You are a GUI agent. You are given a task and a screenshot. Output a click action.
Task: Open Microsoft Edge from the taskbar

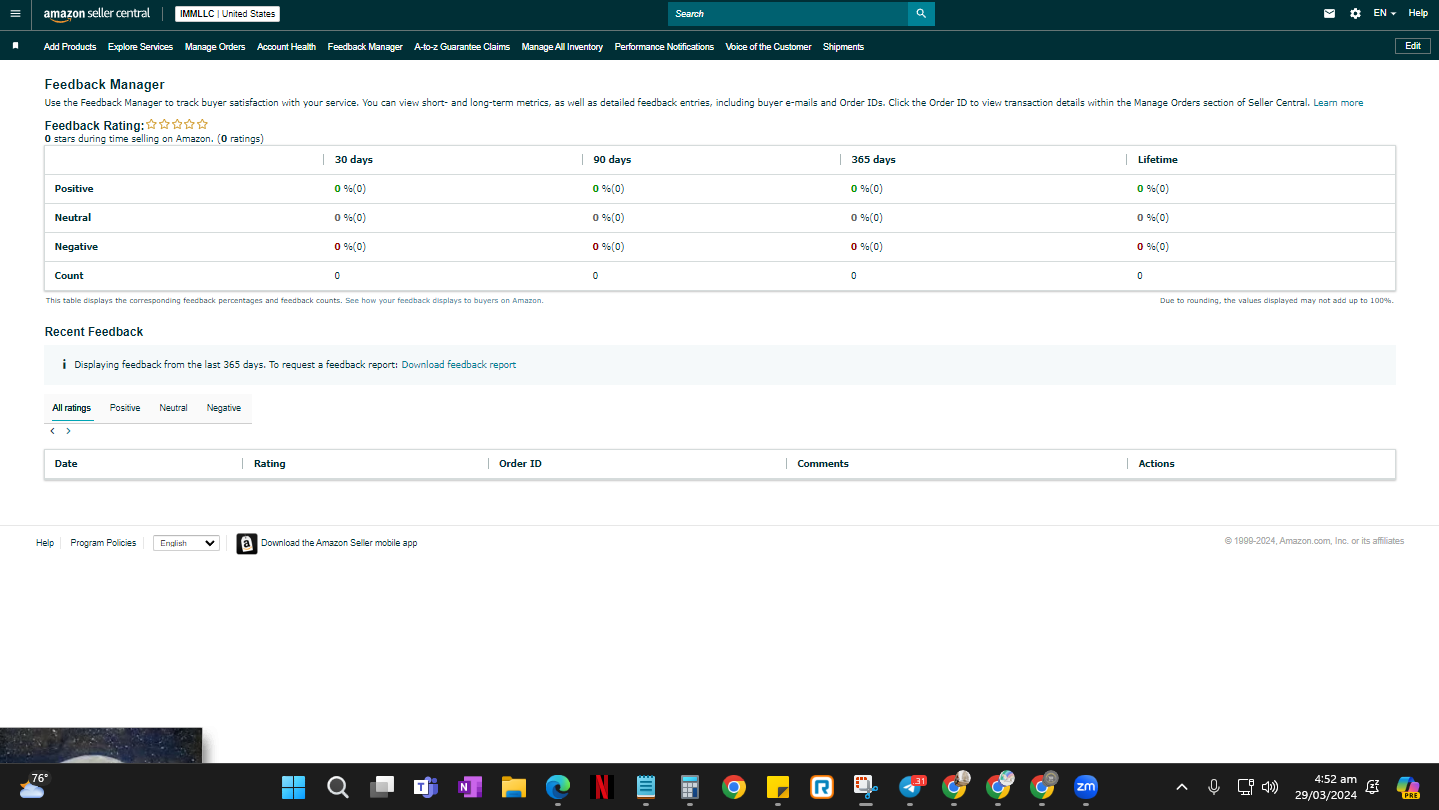point(558,787)
